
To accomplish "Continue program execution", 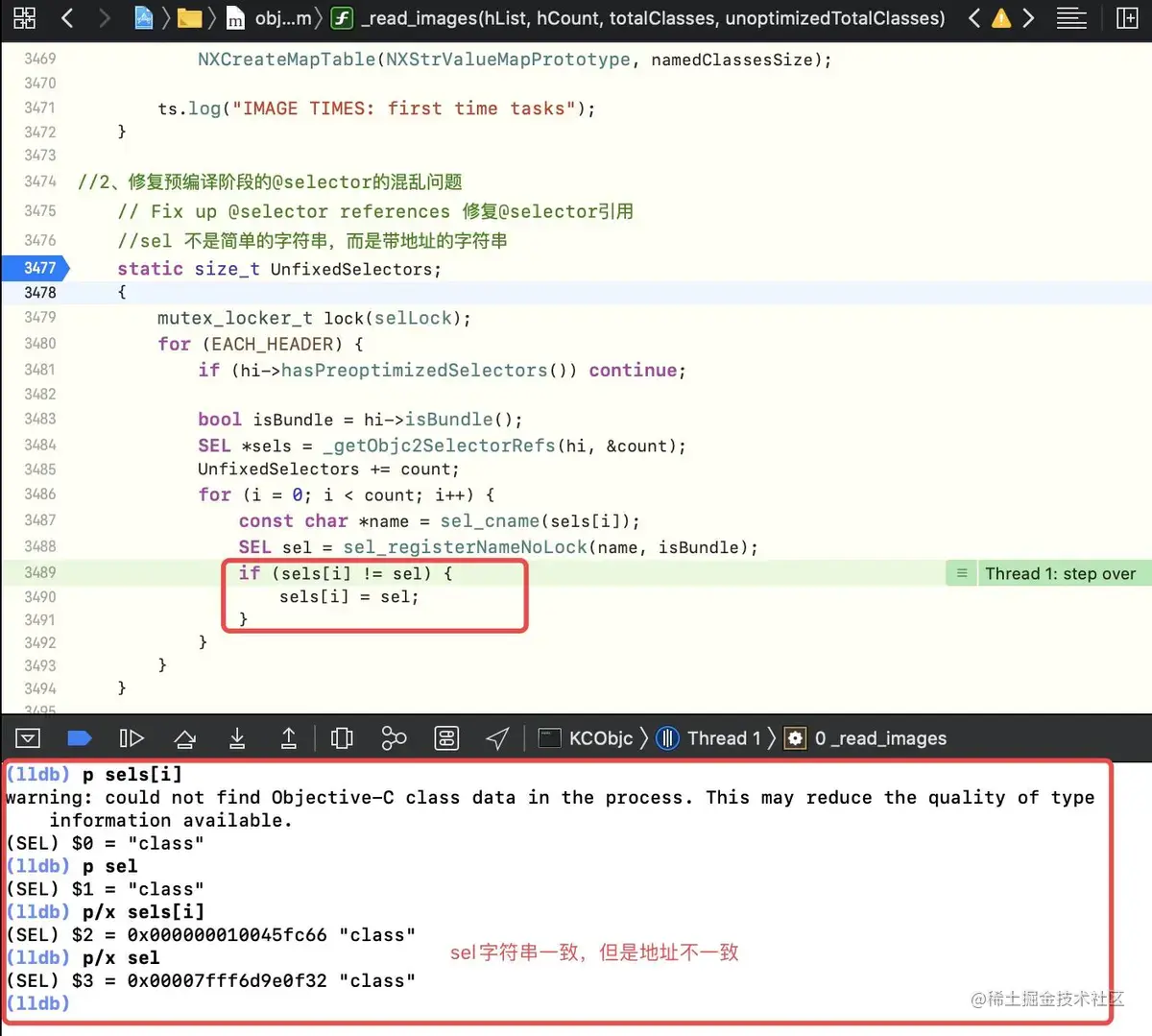I will 132,738.
